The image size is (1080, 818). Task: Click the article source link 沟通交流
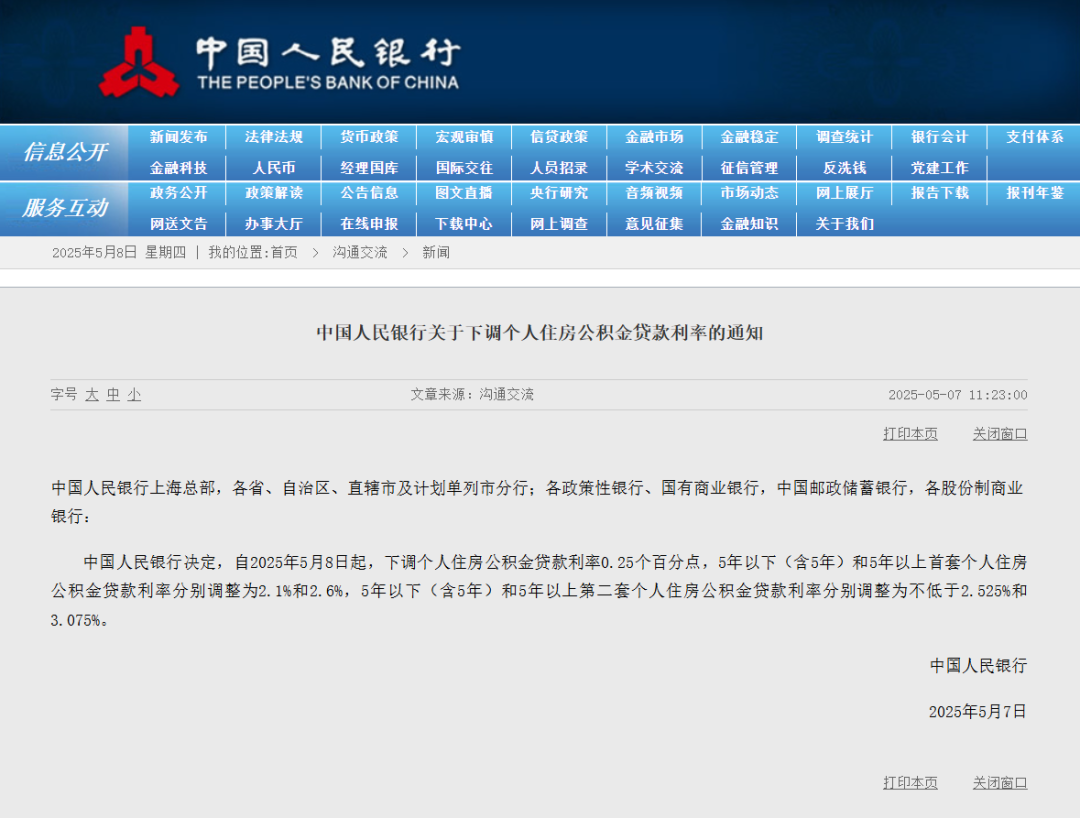point(508,394)
